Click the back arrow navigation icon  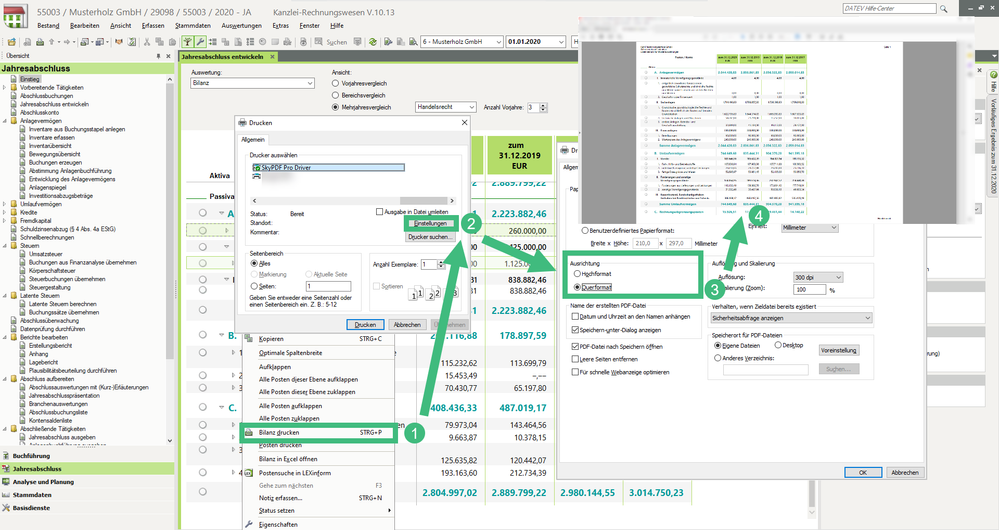51,41
